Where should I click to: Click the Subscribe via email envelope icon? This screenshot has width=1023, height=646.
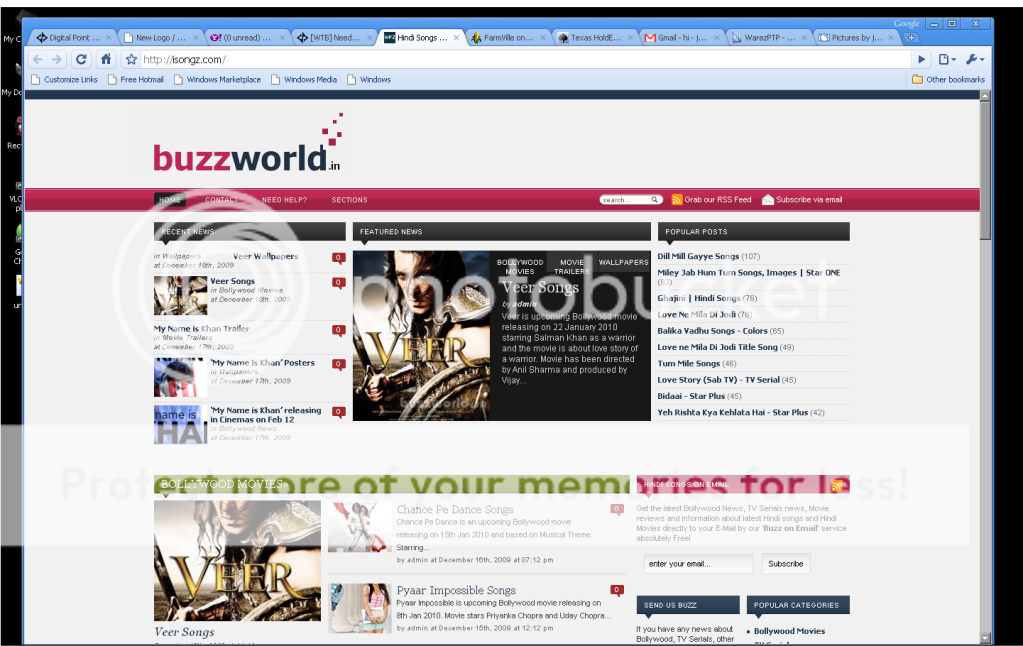pos(768,200)
